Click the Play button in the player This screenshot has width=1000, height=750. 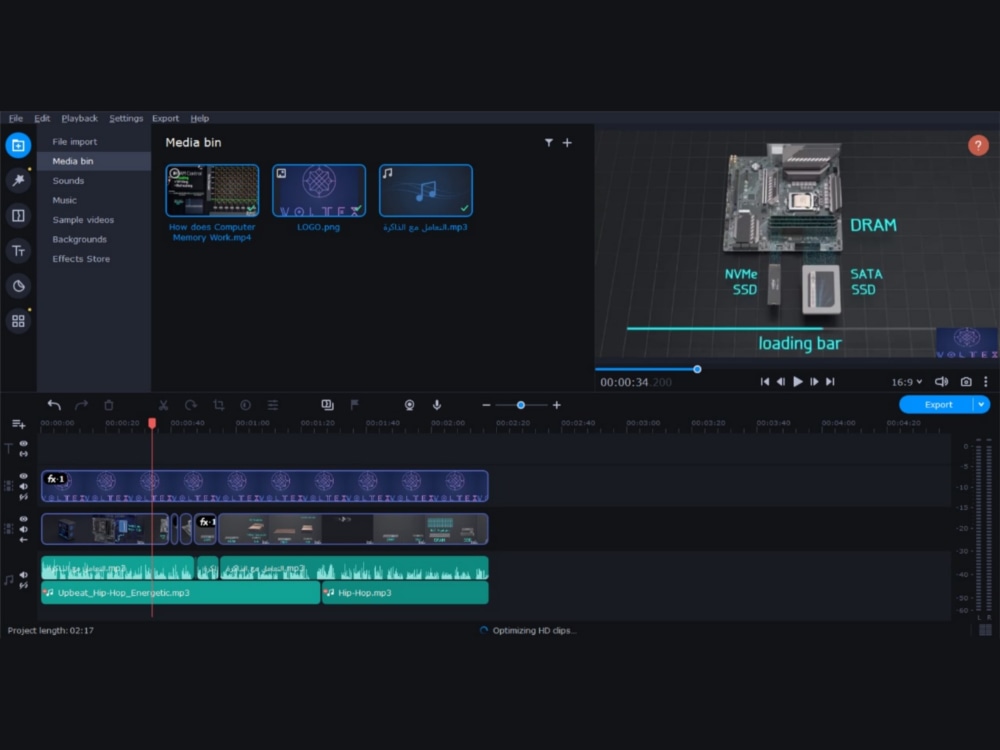pyautogui.click(x=797, y=382)
